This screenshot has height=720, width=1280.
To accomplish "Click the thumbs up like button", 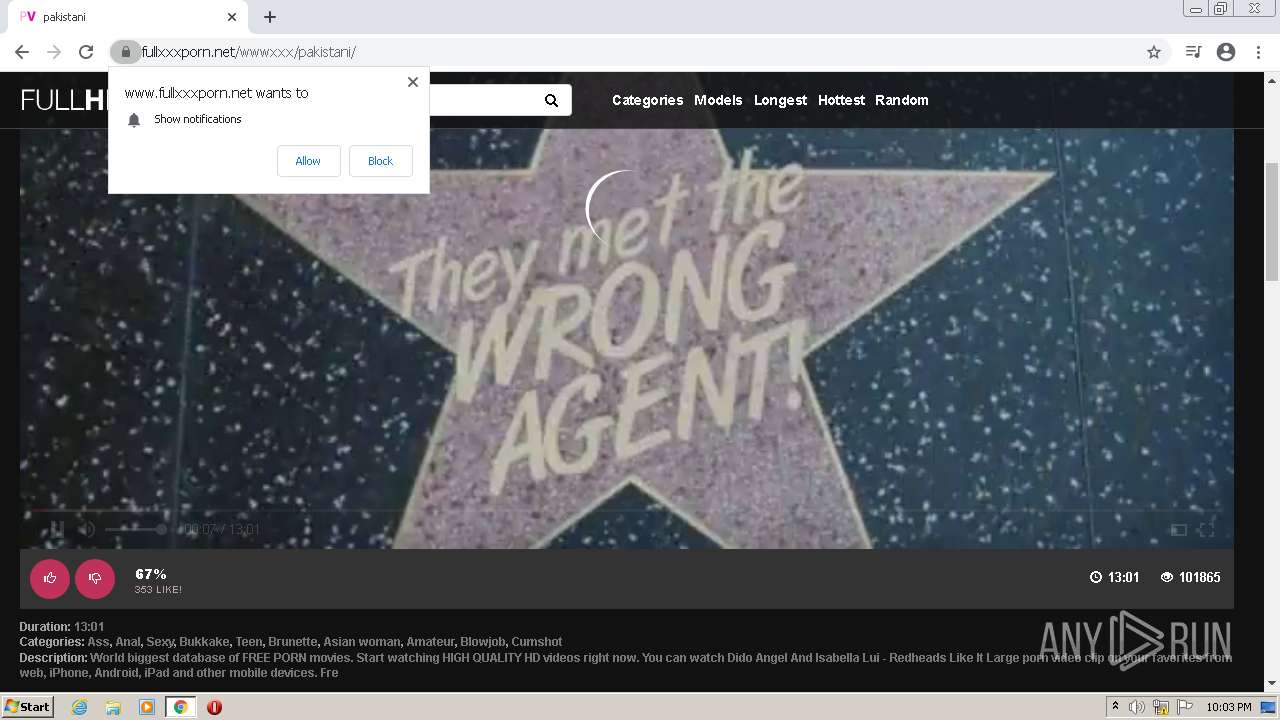I will pos(50,578).
